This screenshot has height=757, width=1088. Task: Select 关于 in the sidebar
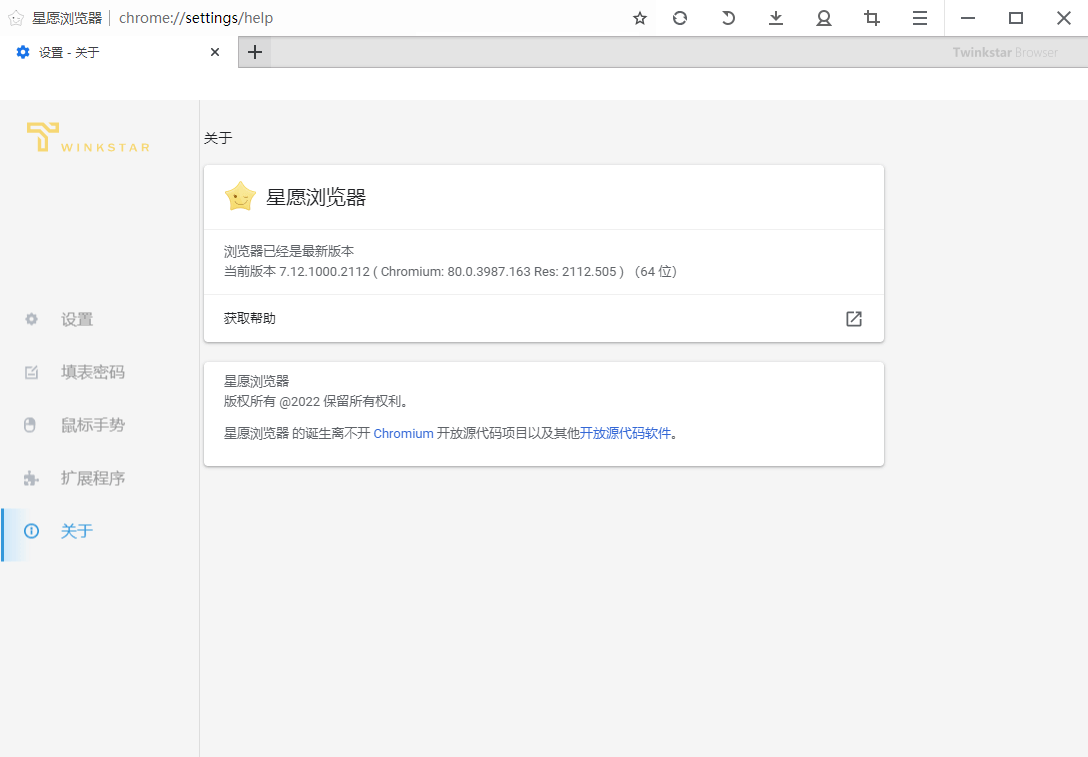76,531
